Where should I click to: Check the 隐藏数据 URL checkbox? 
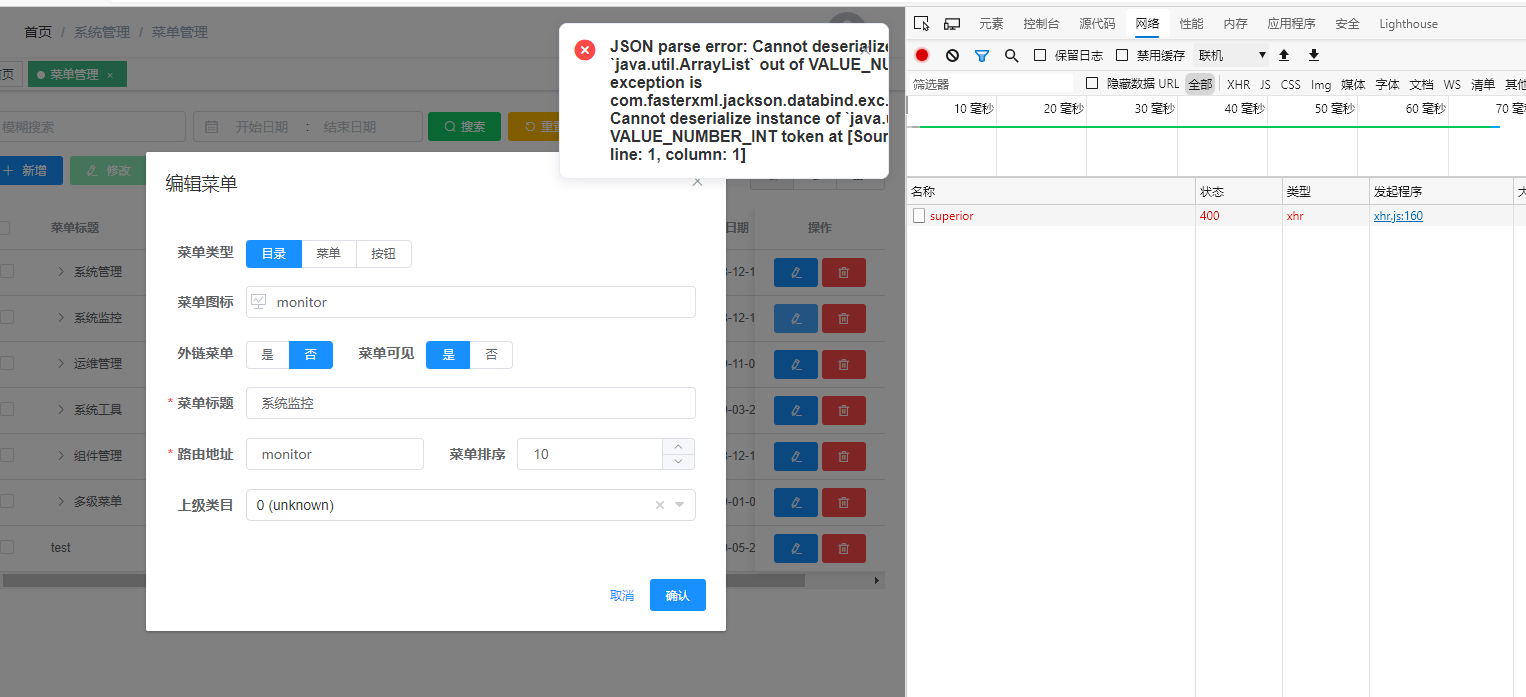click(x=1092, y=83)
